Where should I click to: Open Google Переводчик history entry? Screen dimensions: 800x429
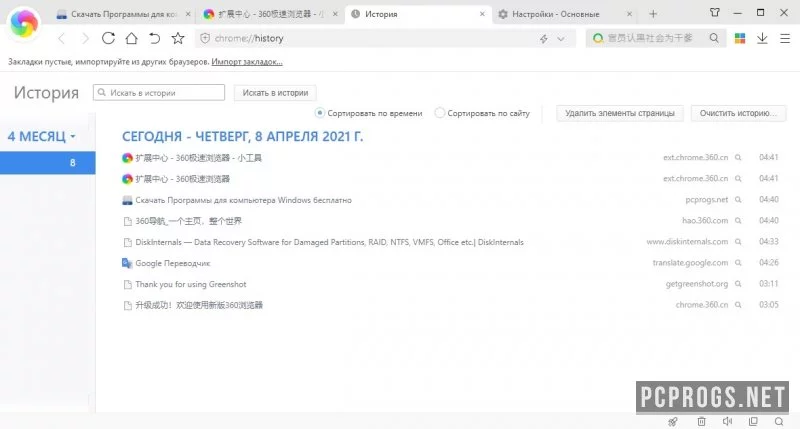pos(172,263)
